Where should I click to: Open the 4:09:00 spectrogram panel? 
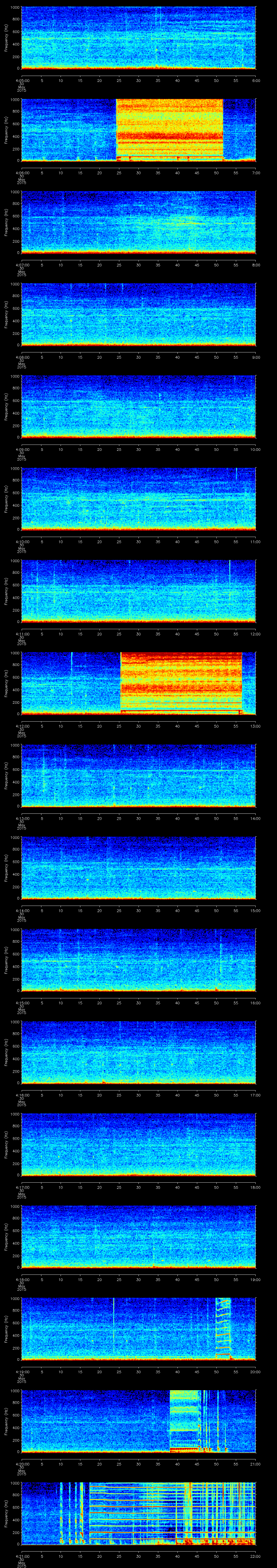click(x=138, y=406)
